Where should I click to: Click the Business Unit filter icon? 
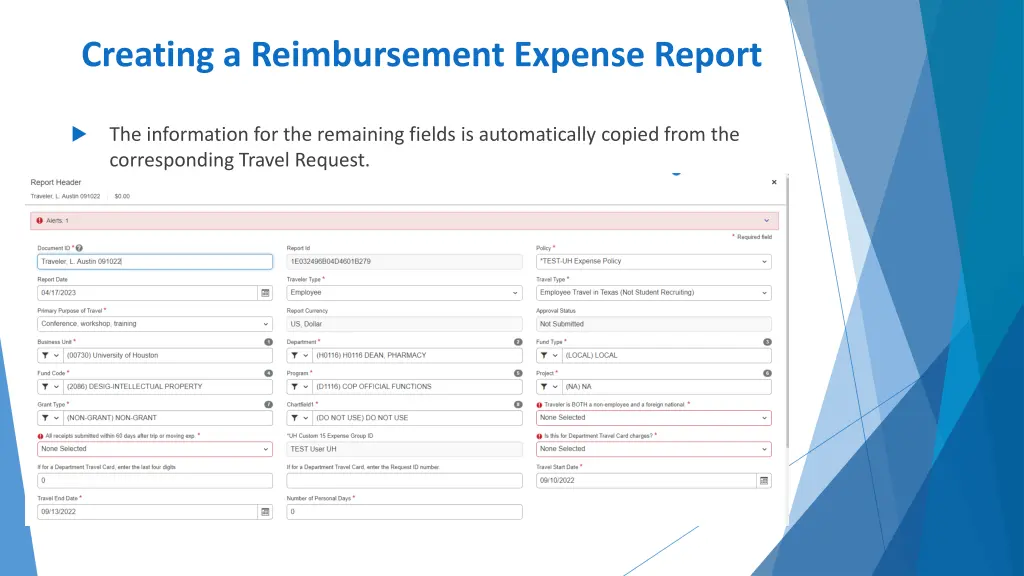coord(45,355)
